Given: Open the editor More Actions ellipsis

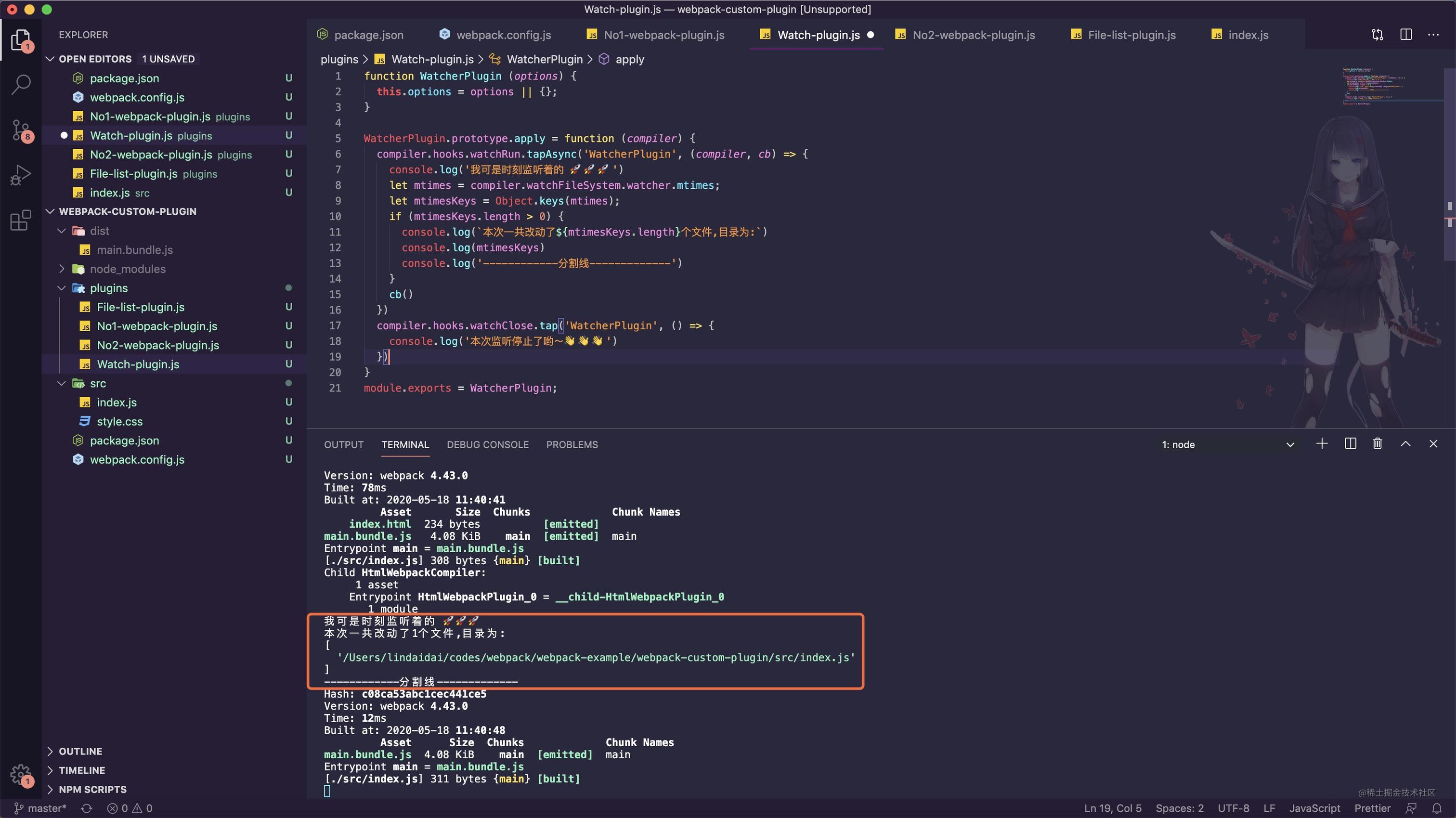Looking at the screenshot, I should click(x=1433, y=35).
